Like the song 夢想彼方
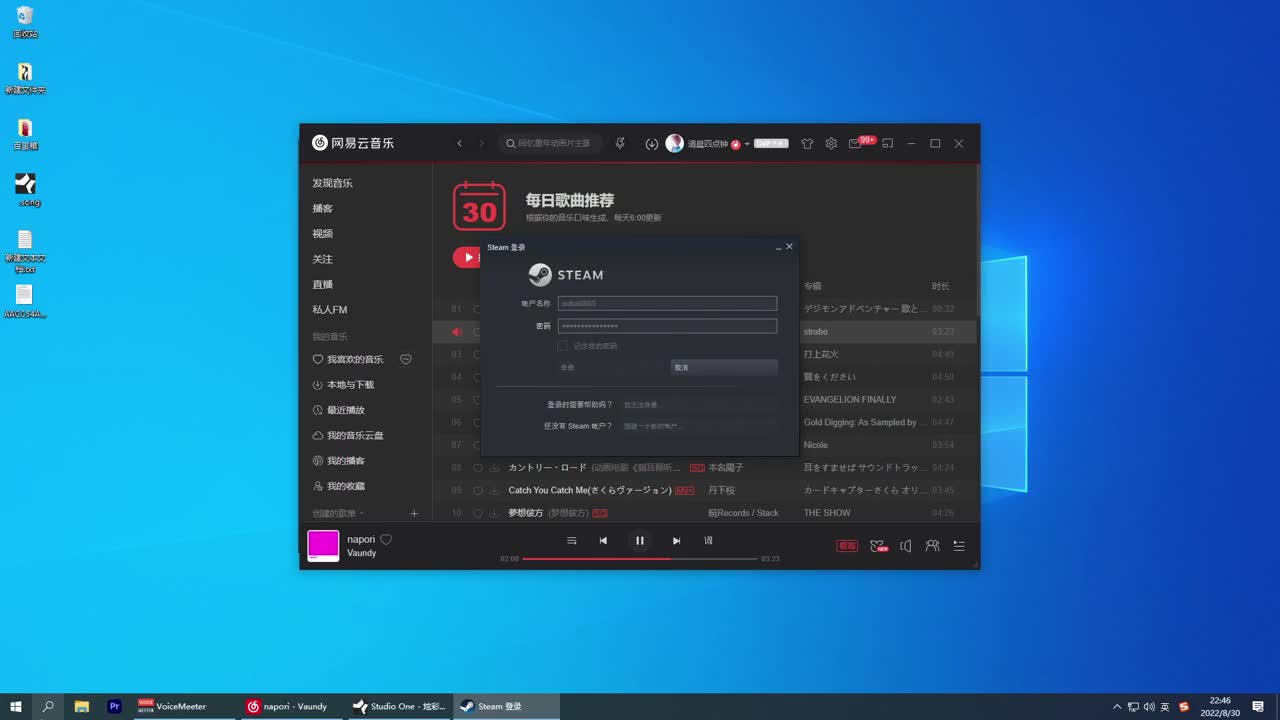This screenshot has width=1280, height=720. (478, 513)
